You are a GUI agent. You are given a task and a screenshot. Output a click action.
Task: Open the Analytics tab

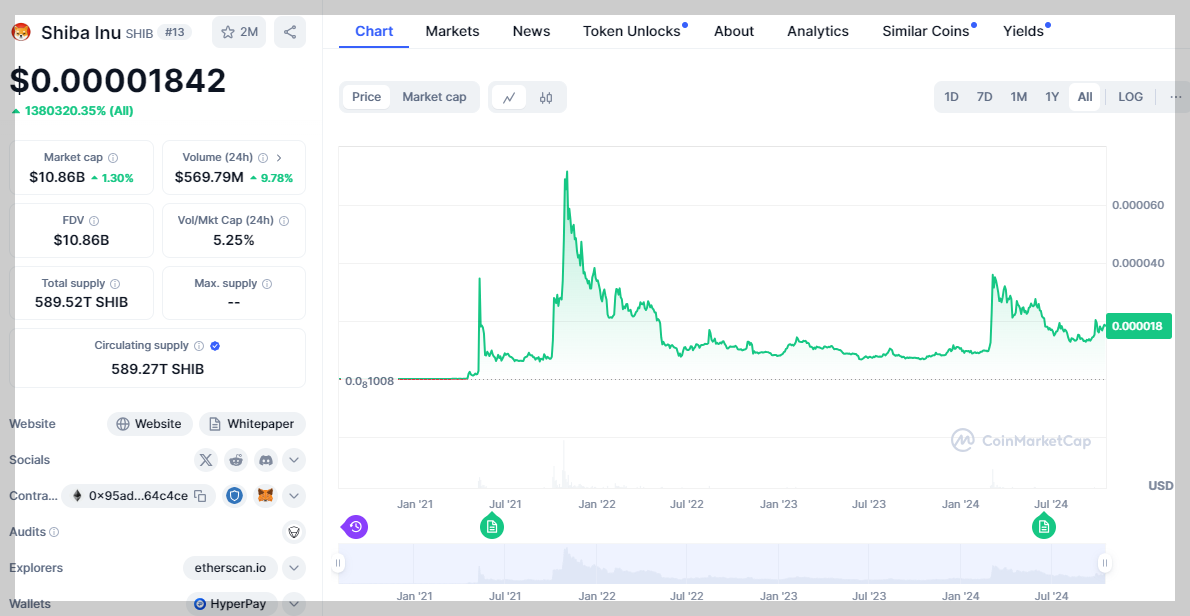tap(818, 31)
